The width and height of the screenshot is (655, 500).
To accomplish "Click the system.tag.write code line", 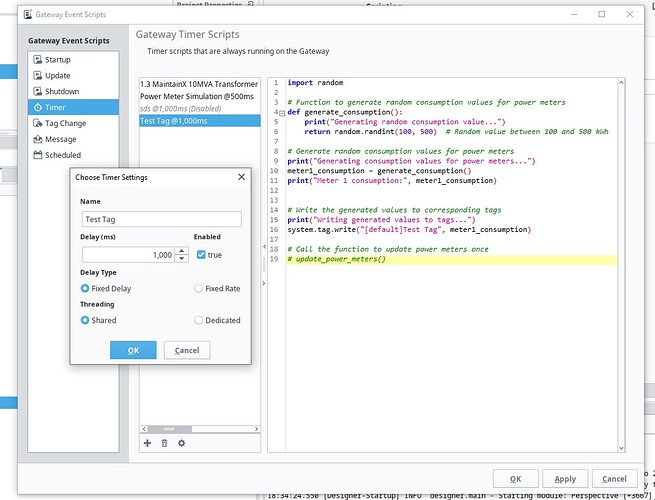I will 409,229.
